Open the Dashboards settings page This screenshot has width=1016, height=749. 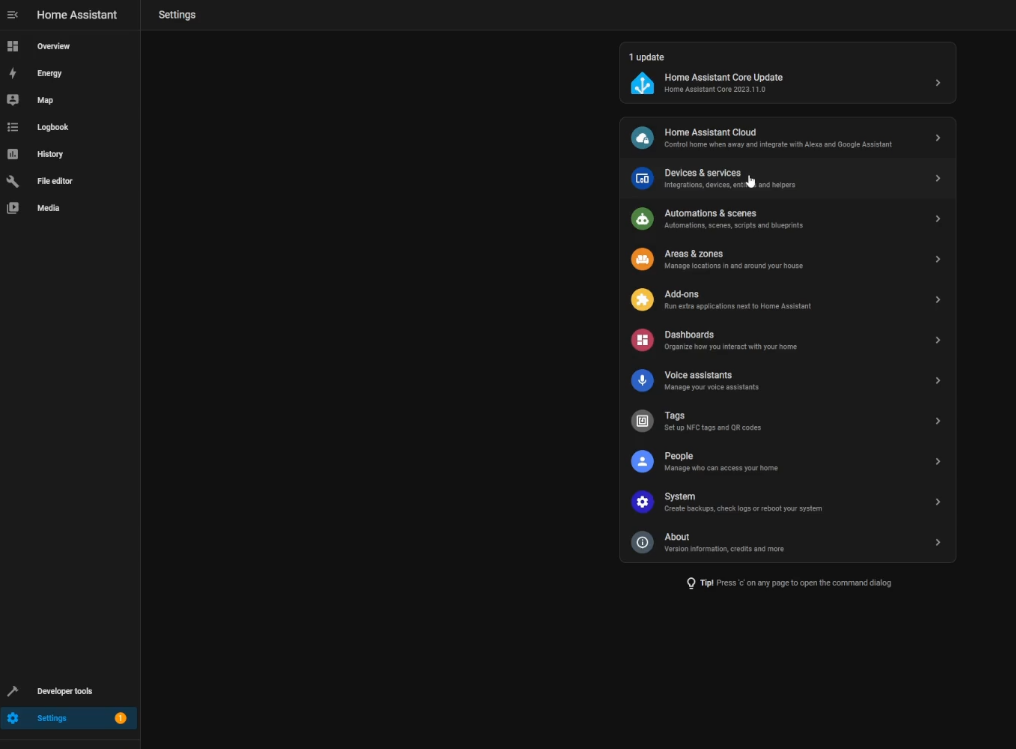point(787,340)
